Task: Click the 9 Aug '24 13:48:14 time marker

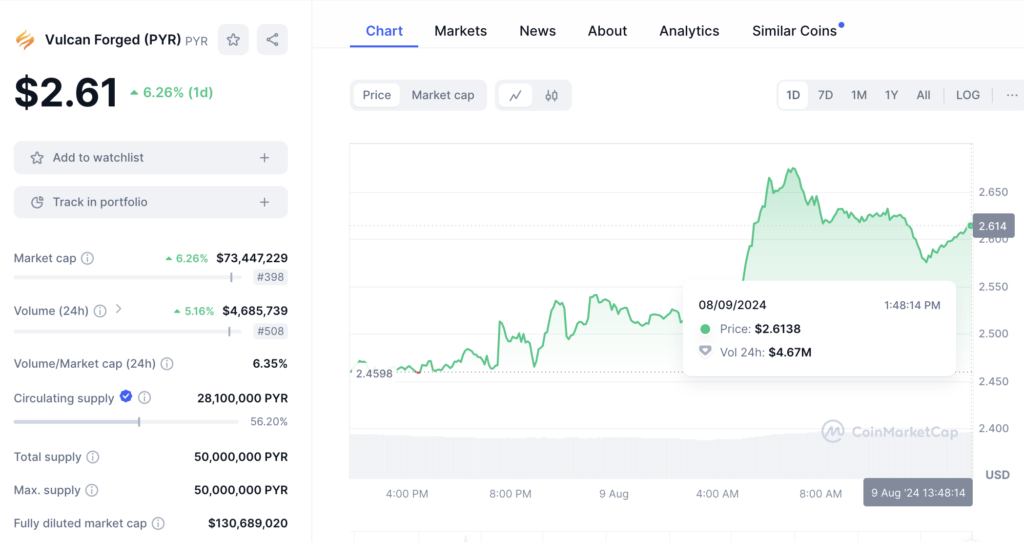Action: pyautogui.click(x=918, y=493)
